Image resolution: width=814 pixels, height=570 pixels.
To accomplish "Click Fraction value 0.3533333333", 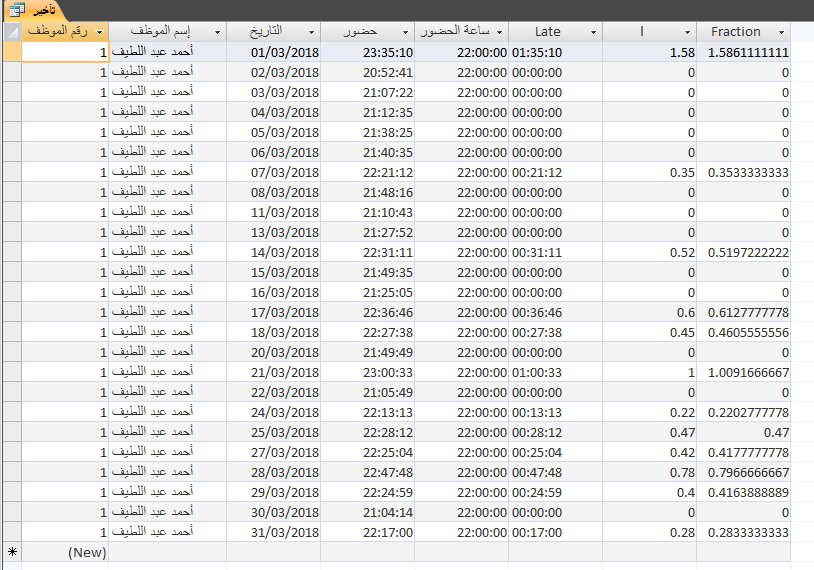I will click(743, 172).
